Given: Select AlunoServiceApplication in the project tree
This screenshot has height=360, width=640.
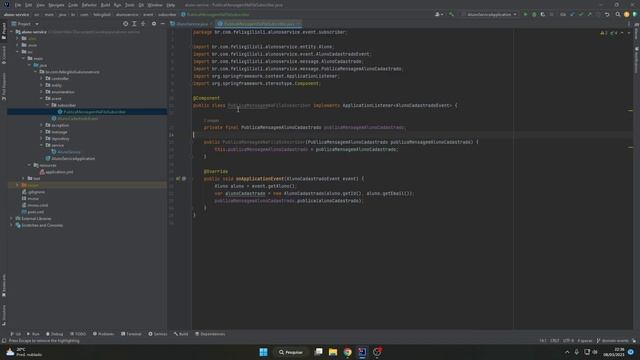Looking at the screenshot, I should pos(70,158).
